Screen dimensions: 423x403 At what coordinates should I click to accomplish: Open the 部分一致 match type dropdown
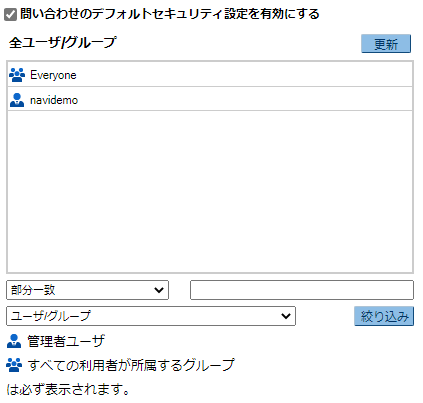pyautogui.click(x=87, y=290)
